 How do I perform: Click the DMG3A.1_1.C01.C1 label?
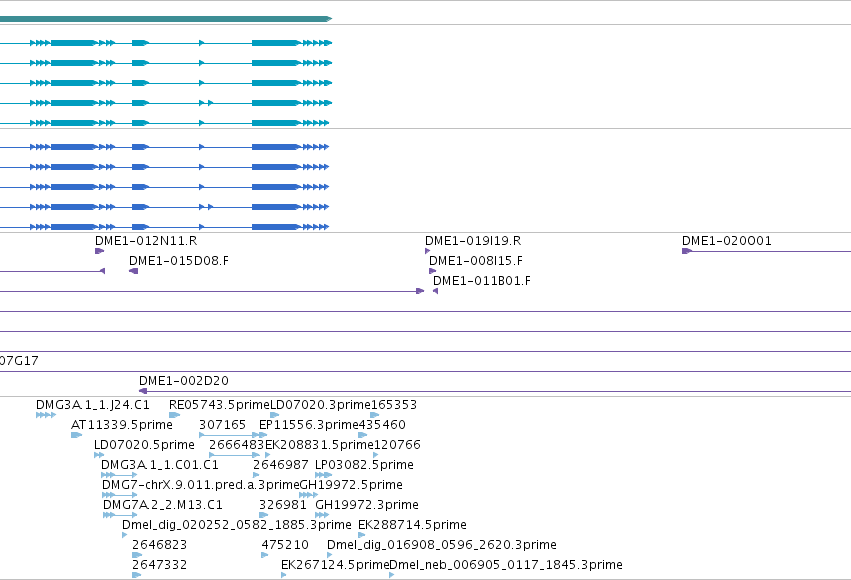(x=160, y=465)
